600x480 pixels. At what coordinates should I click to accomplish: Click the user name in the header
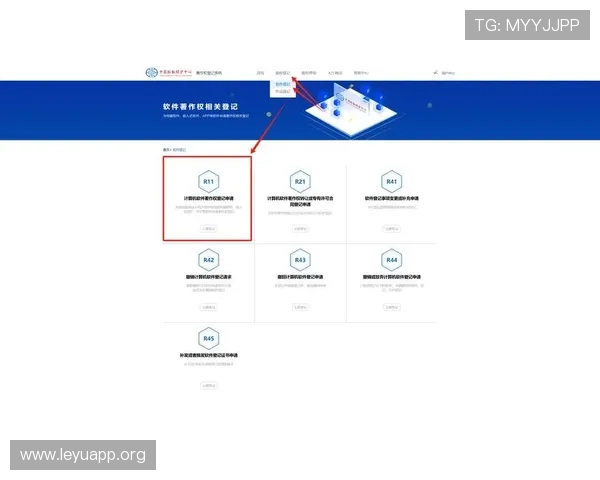coord(448,73)
